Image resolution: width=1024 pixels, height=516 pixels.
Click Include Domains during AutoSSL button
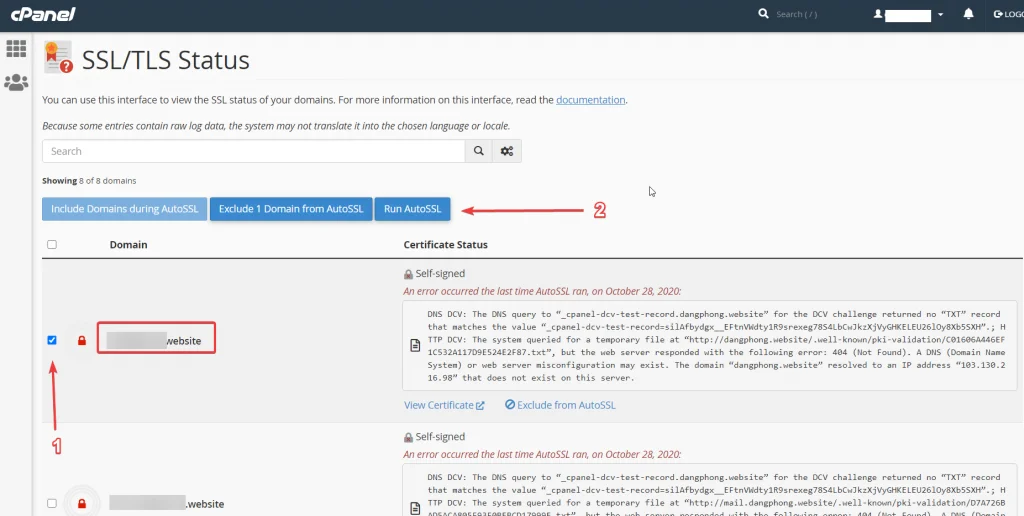[x=125, y=209]
